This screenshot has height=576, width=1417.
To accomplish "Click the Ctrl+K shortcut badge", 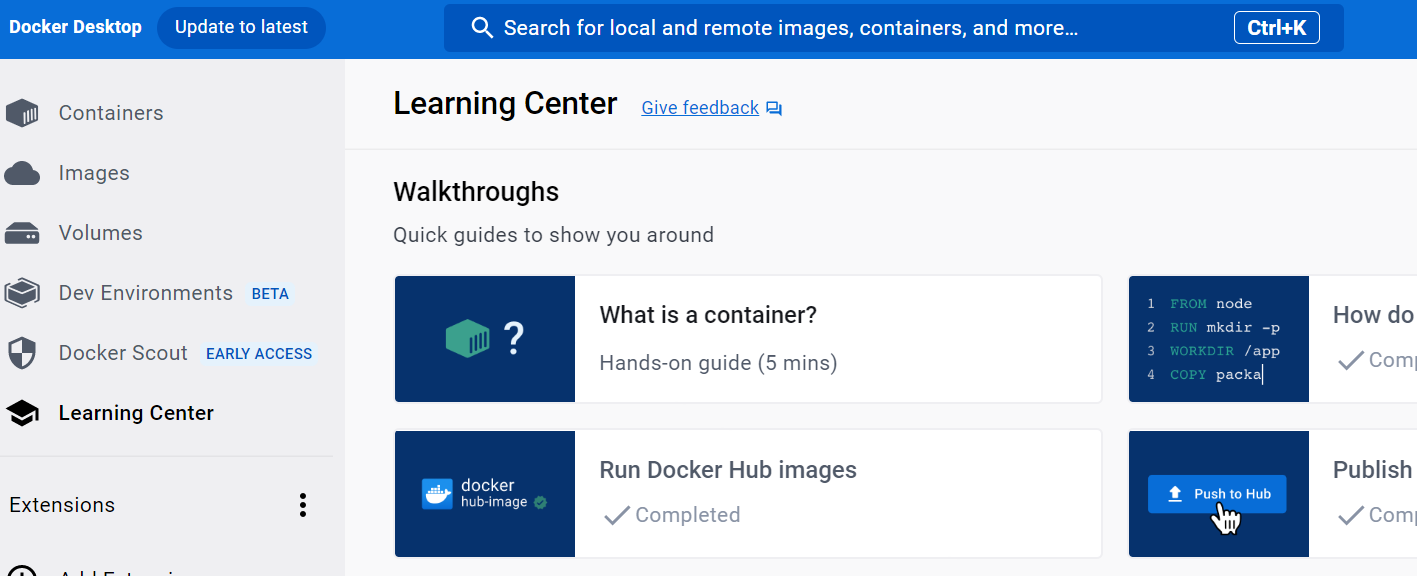I will [x=1276, y=27].
